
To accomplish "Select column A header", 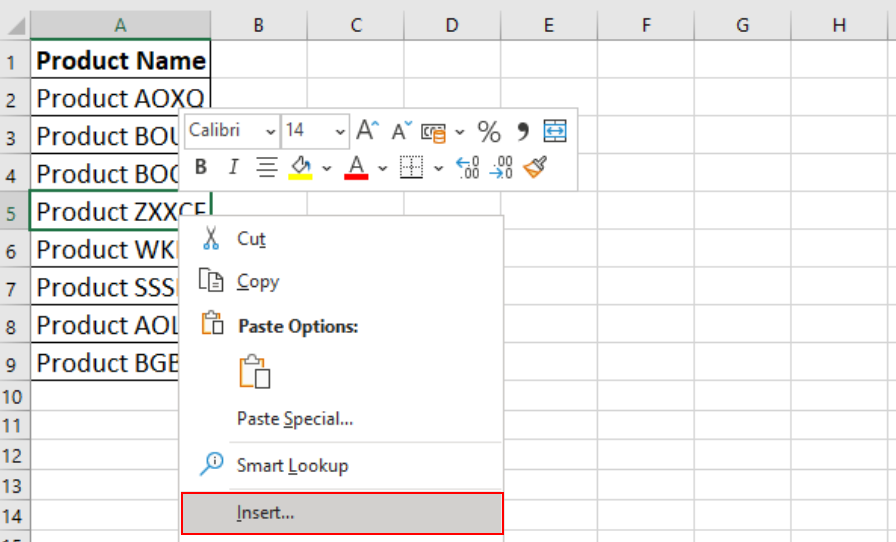I will click(x=121, y=25).
